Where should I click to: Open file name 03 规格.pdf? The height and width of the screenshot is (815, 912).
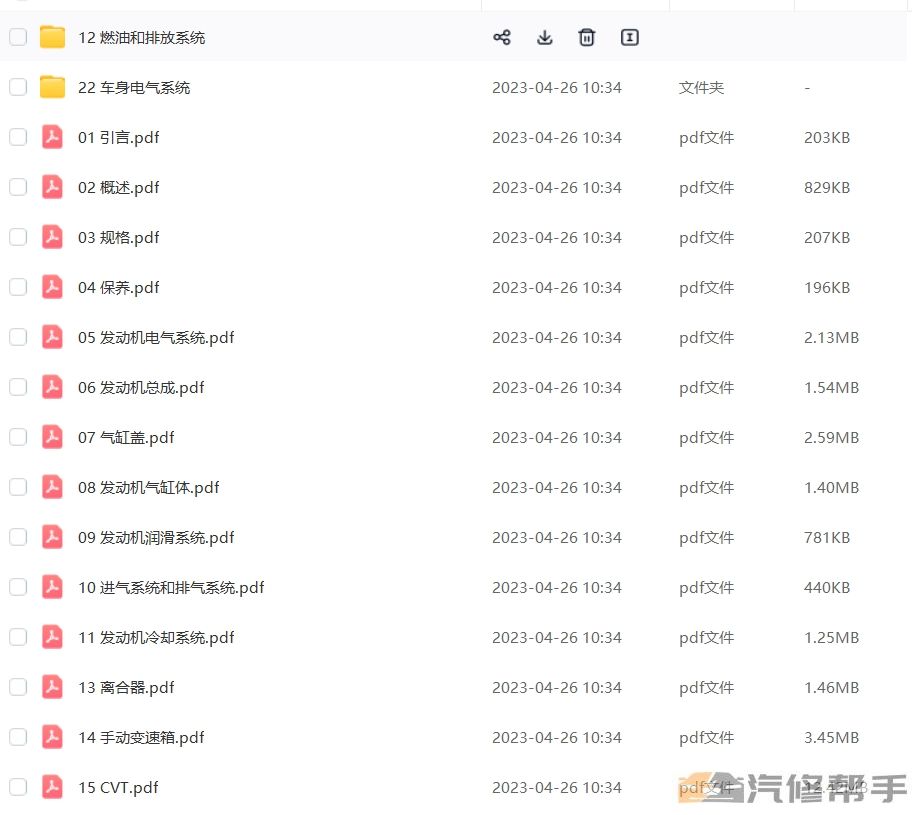click(119, 238)
